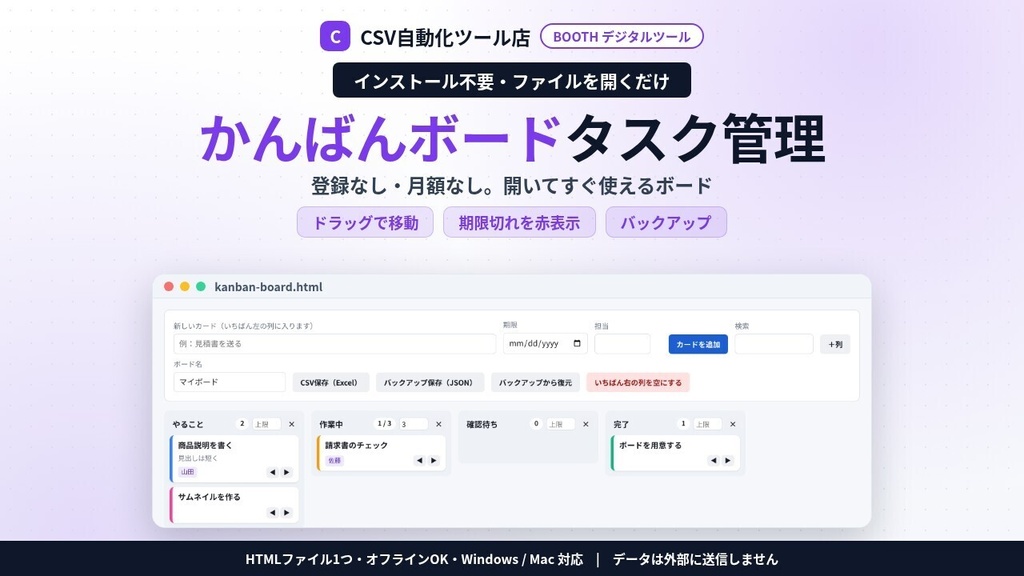Click the 作業中 column title
Screen dimensions: 1024x576
331,424
